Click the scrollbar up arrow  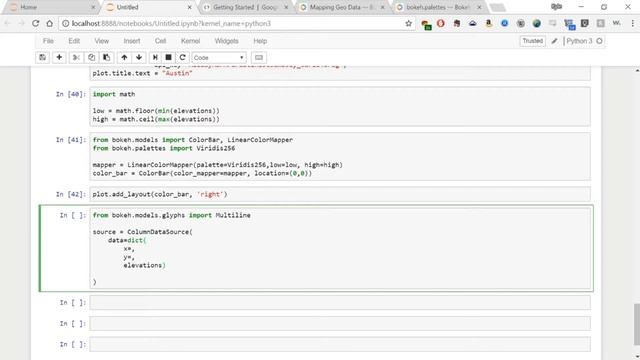click(x=637, y=71)
